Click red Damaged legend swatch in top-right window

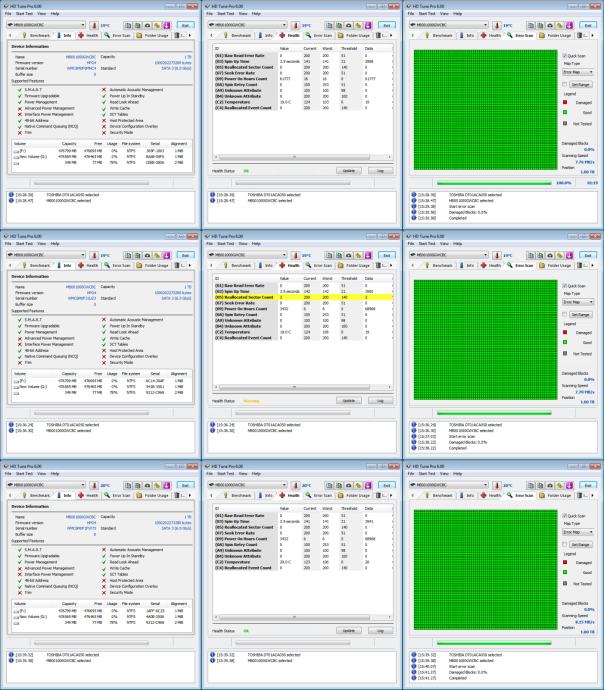pos(565,102)
